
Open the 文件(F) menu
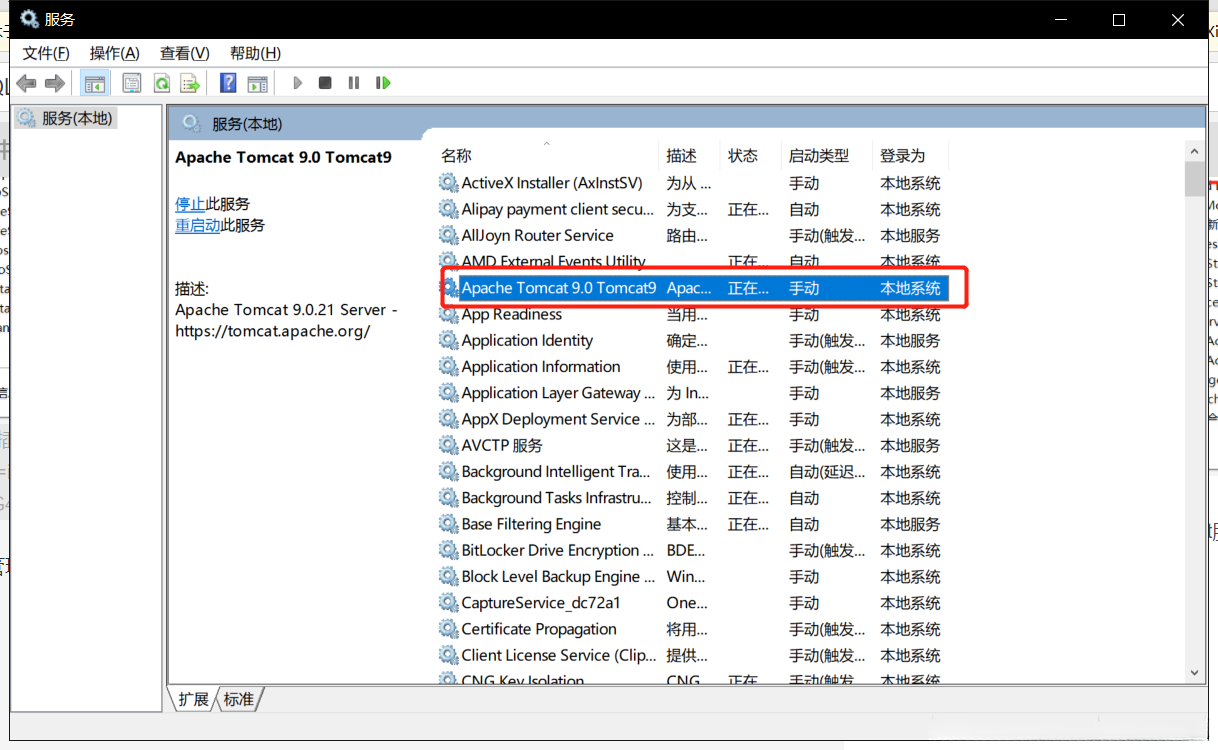[46, 53]
